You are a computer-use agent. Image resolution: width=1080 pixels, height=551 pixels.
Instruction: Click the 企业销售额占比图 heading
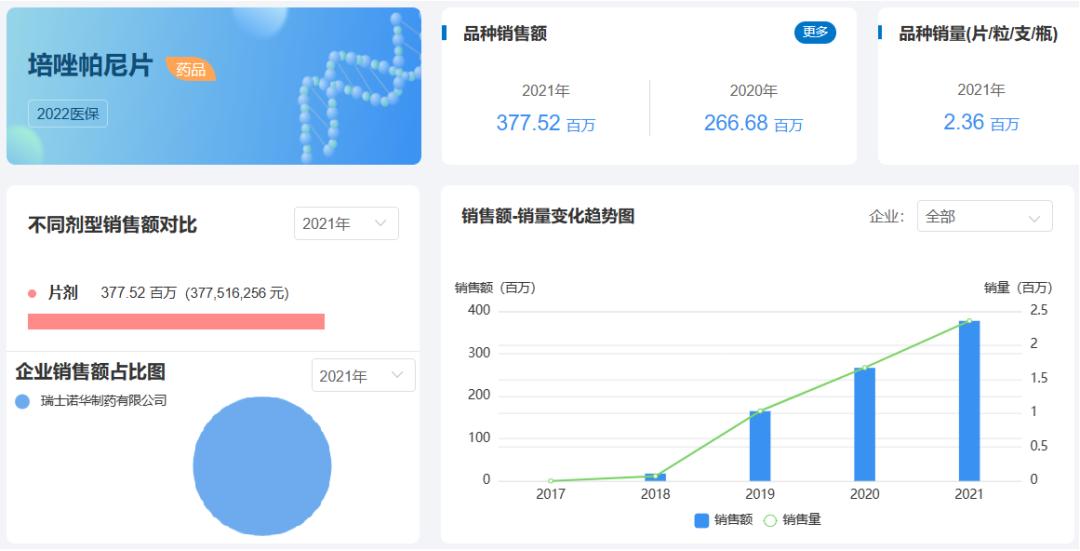[x=90, y=372]
